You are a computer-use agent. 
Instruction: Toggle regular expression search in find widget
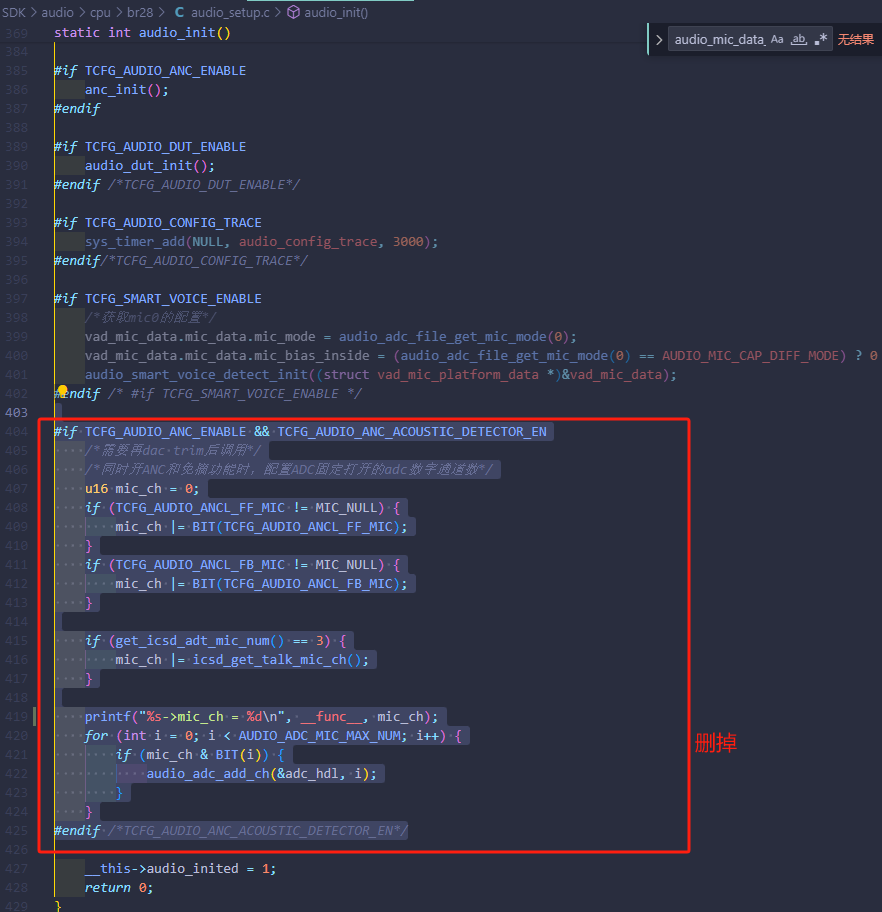(x=821, y=40)
